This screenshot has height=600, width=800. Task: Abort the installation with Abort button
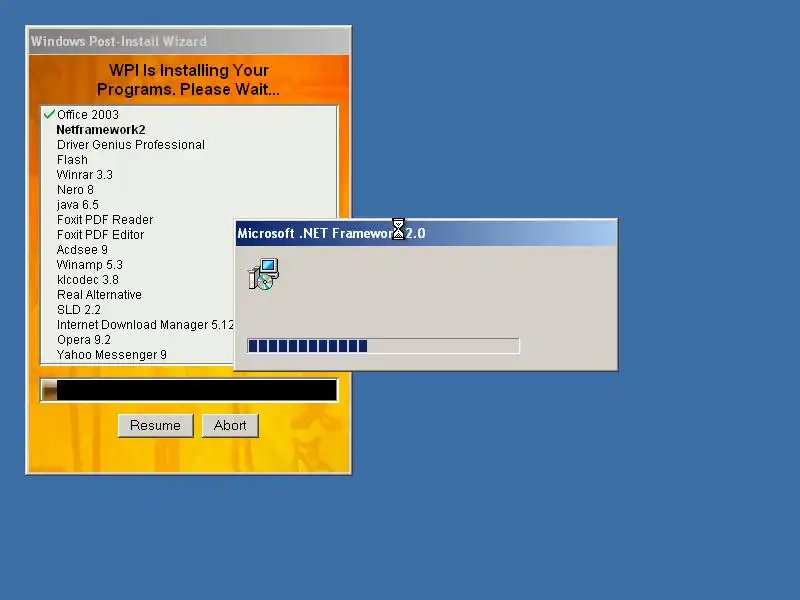click(x=230, y=426)
